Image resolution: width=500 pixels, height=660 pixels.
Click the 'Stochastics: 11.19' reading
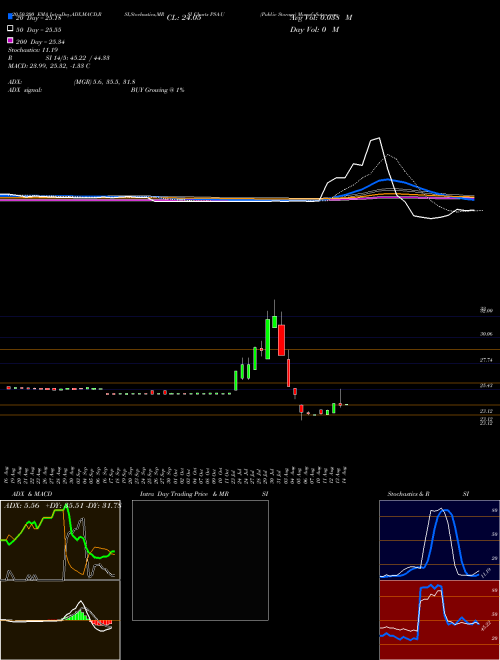click(33, 50)
